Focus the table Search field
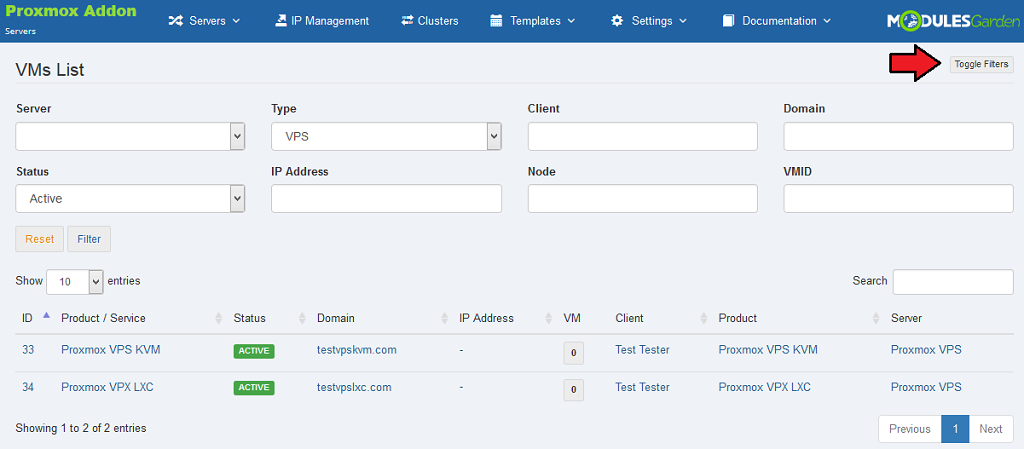 coord(953,281)
